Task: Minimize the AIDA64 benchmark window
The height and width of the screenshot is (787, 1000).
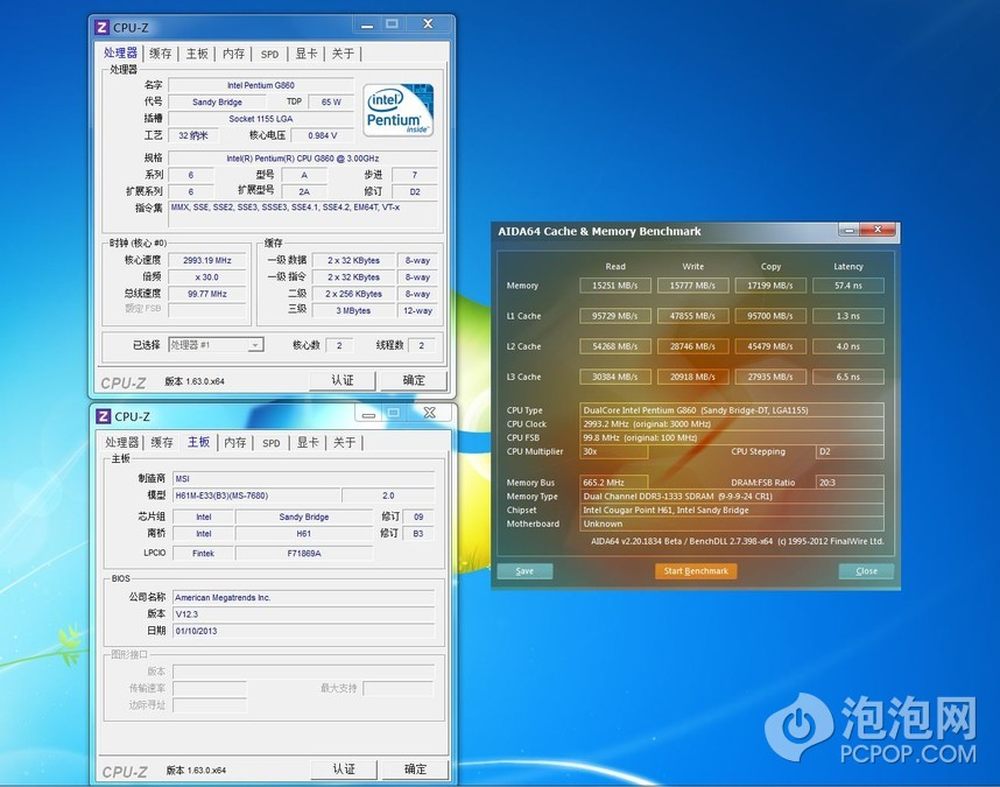Action: 848,230
